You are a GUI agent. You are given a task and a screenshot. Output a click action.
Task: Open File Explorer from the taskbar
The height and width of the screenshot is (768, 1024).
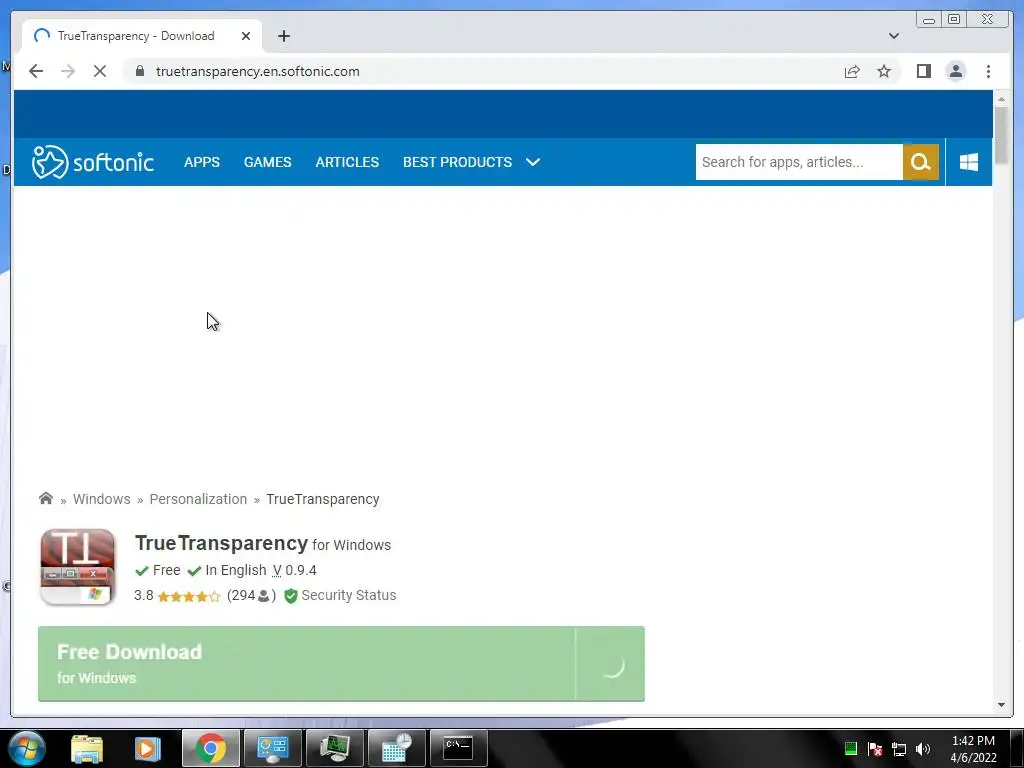(x=87, y=748)
